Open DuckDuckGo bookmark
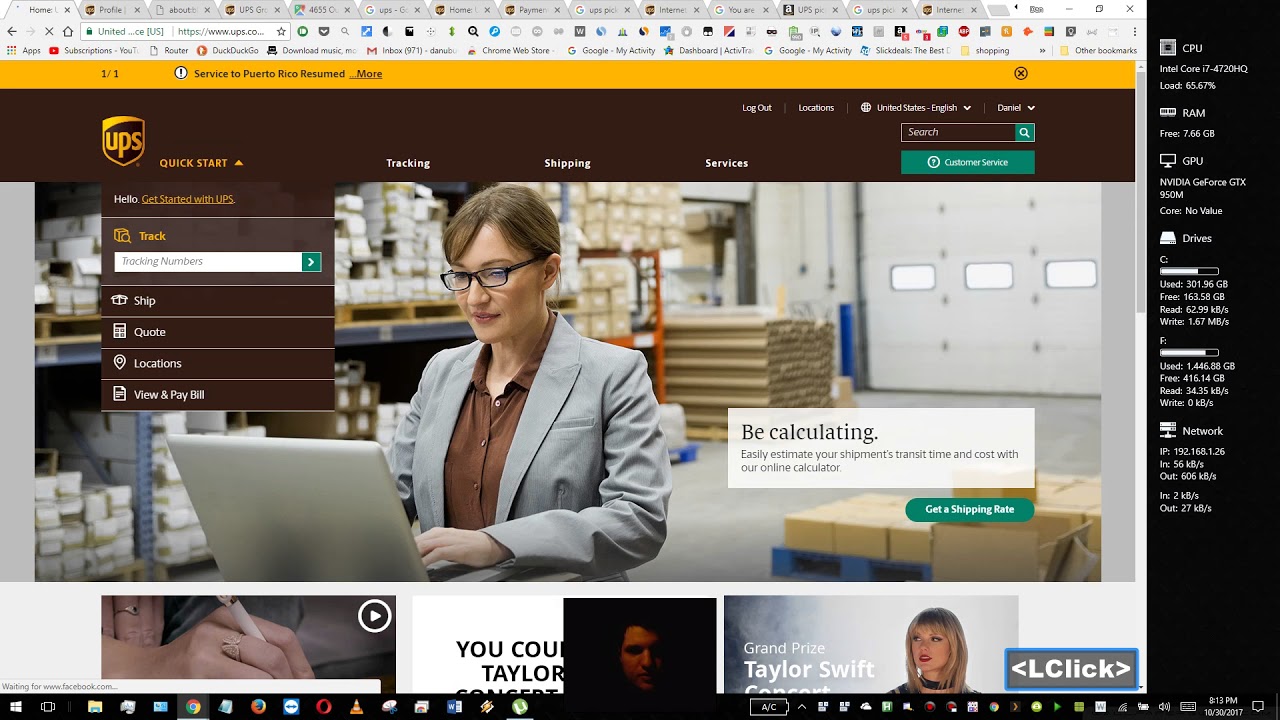This screenshot has width=1280, height=720. pyautogui.click(x=227, y=50)
